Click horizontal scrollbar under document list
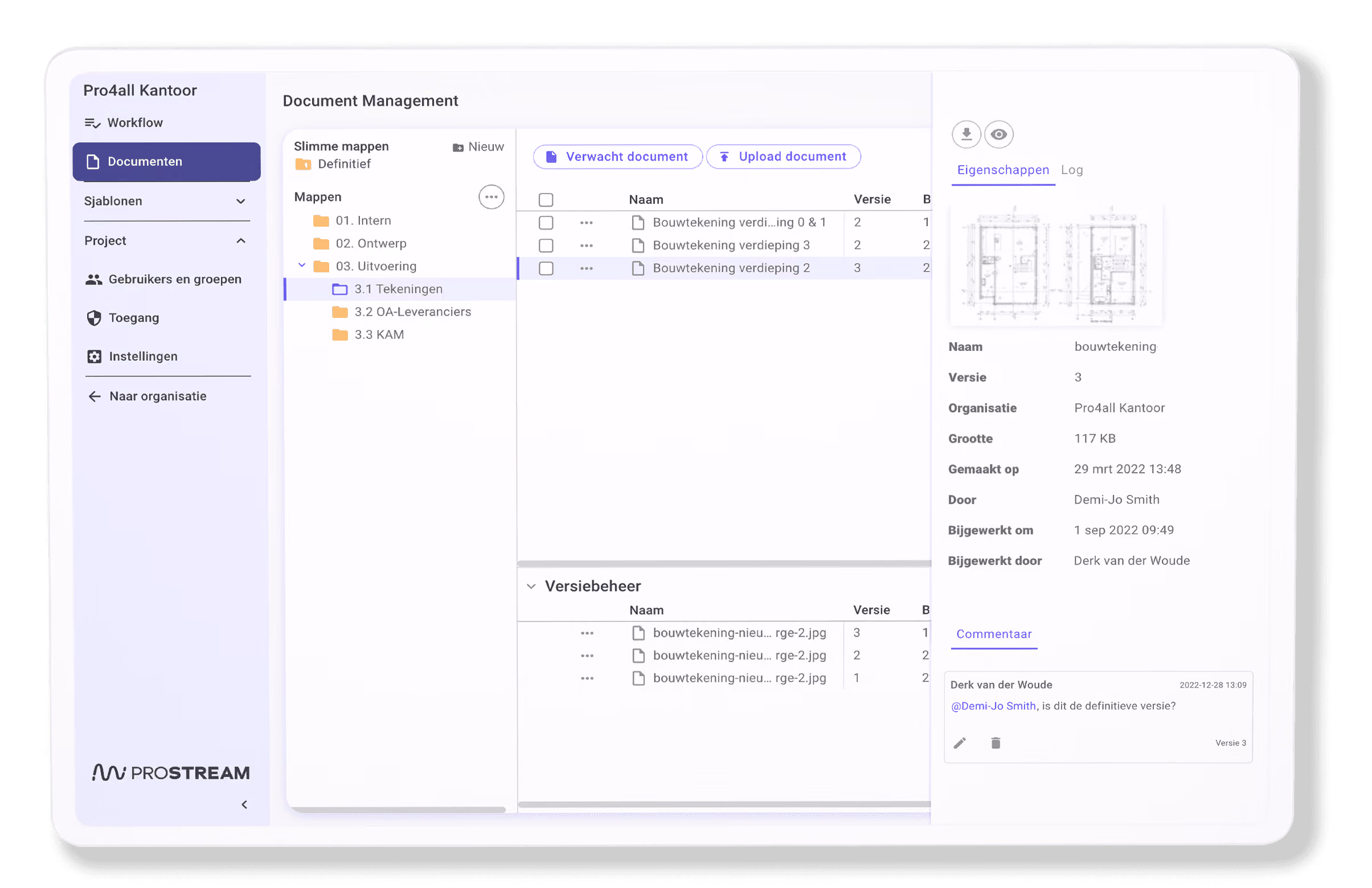Viewport: 1372px width, 888px height. [x=724, y=563]
